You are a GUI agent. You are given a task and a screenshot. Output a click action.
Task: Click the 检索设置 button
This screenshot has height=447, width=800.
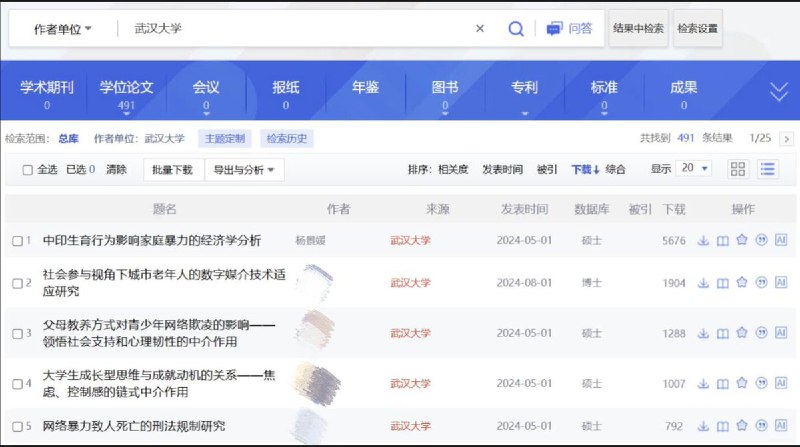697,29
